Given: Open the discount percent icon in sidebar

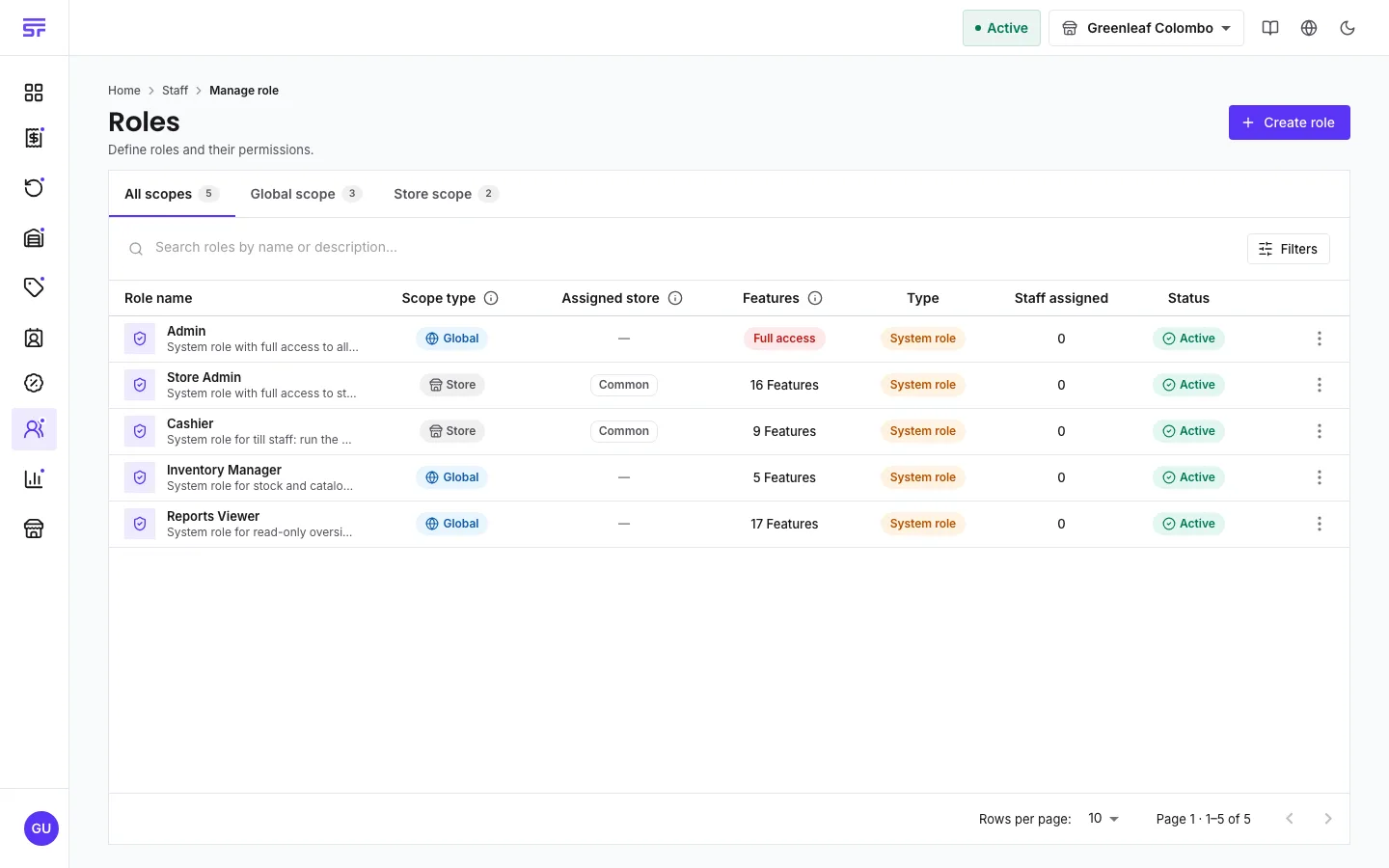Looking at the screenshot, I should (34, 383).
